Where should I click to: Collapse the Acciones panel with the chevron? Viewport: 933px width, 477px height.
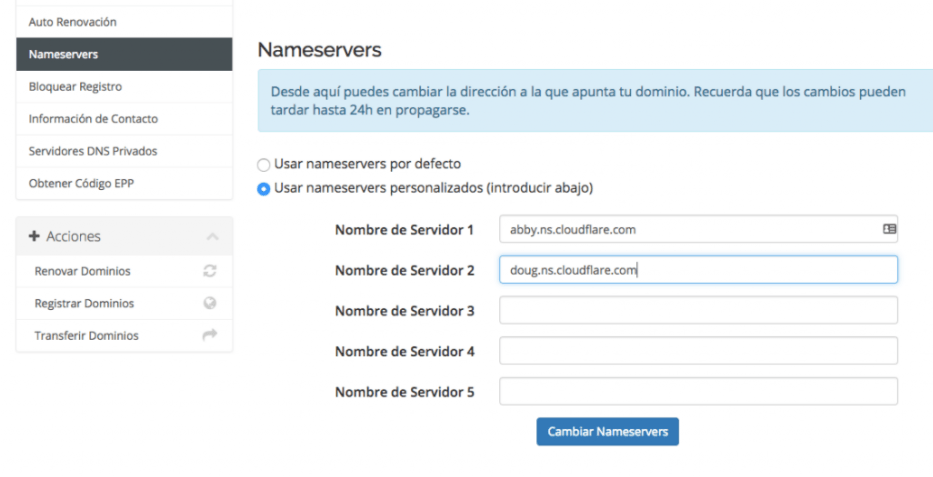[212, 237]
